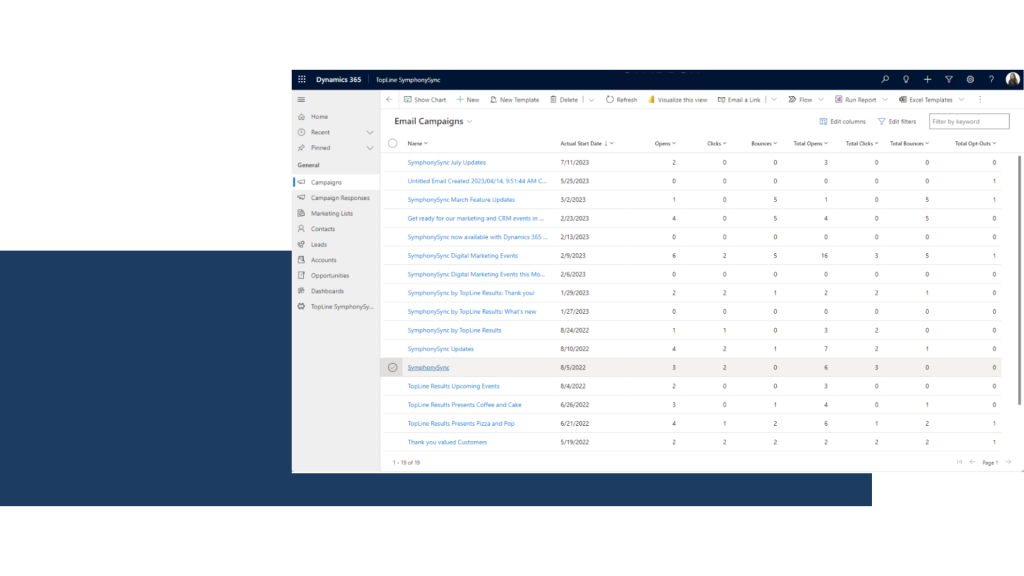Click Visualize this view
Screen dimensions: 1024x576
point(677,100)
